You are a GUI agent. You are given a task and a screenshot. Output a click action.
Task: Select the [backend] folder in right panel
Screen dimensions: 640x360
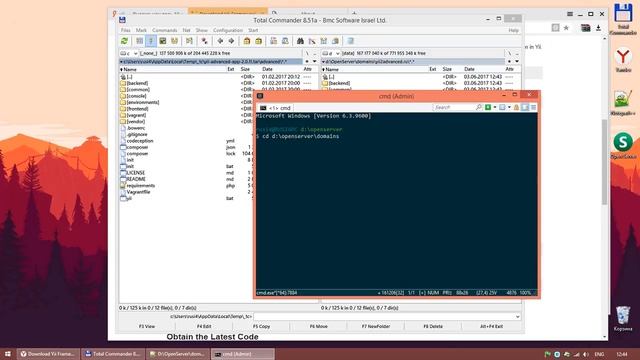tap(339, 83)
